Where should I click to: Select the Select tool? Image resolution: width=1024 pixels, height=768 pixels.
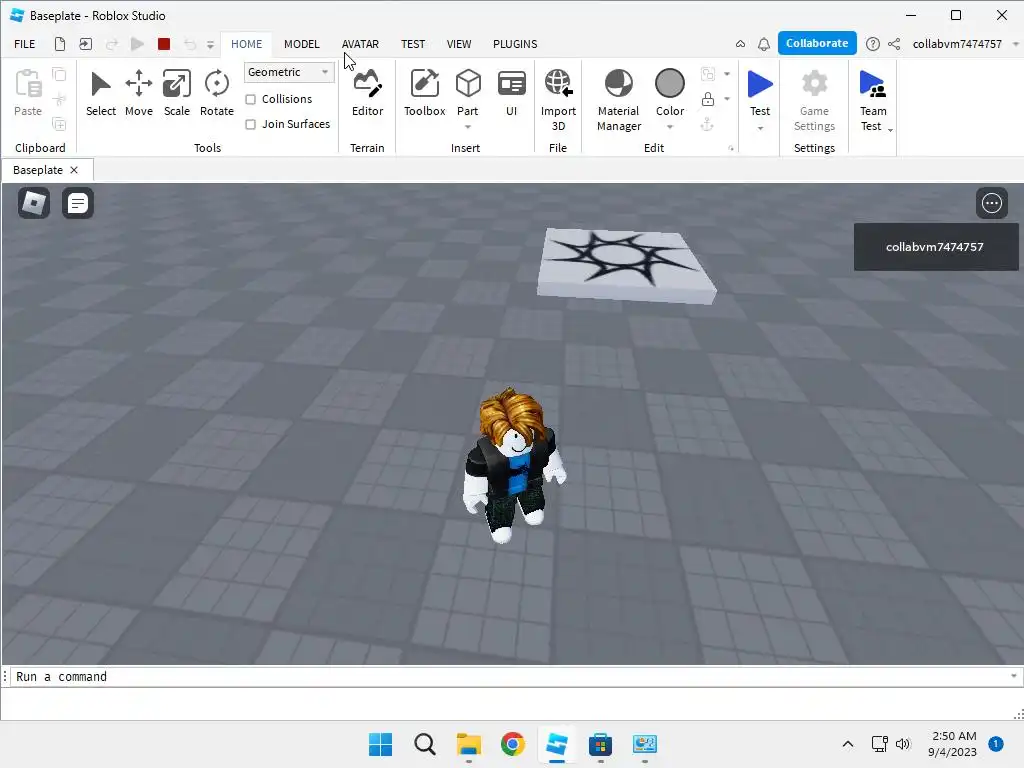101,93
